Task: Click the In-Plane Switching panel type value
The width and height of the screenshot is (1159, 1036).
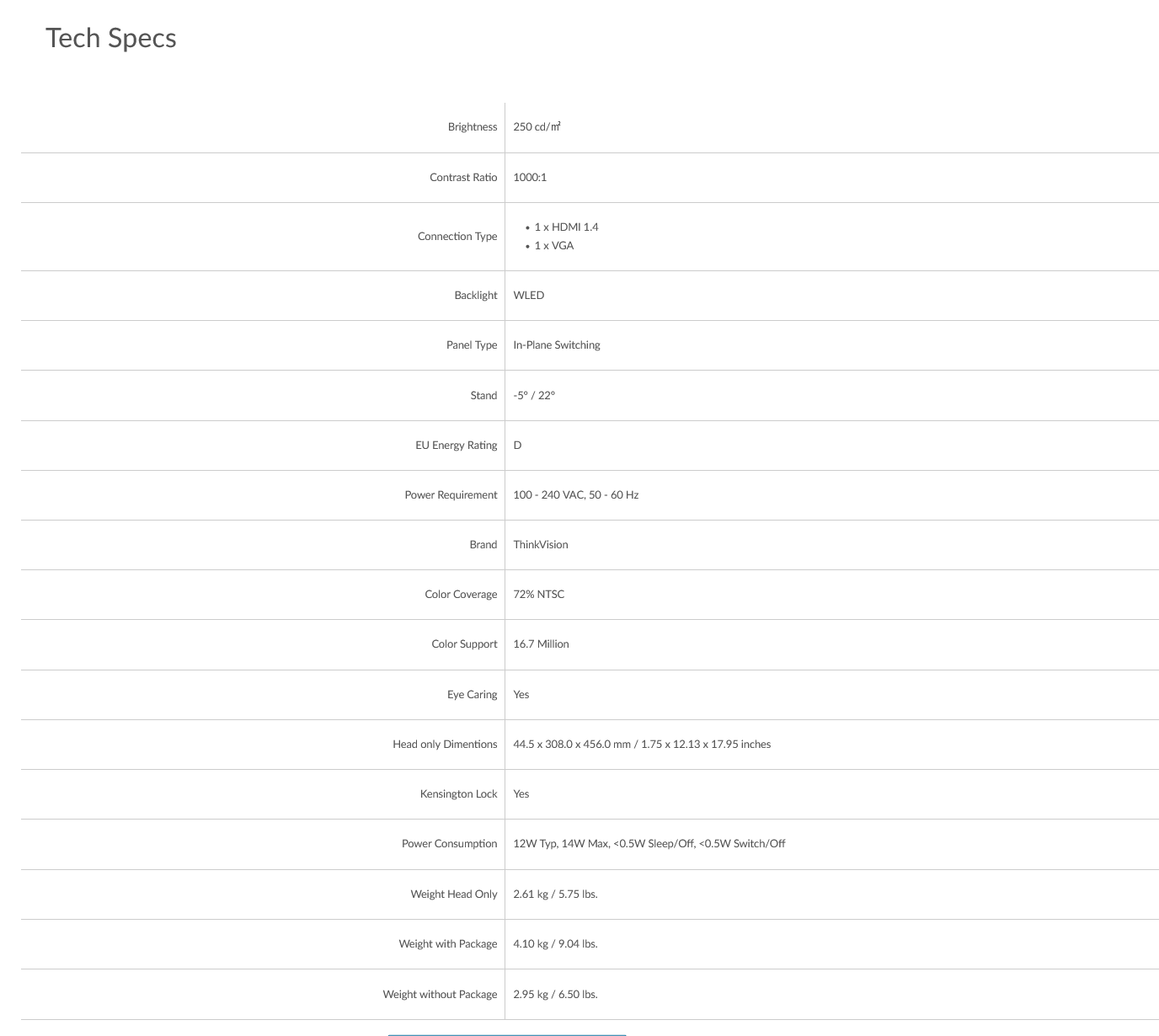Action: click(556, 344)
